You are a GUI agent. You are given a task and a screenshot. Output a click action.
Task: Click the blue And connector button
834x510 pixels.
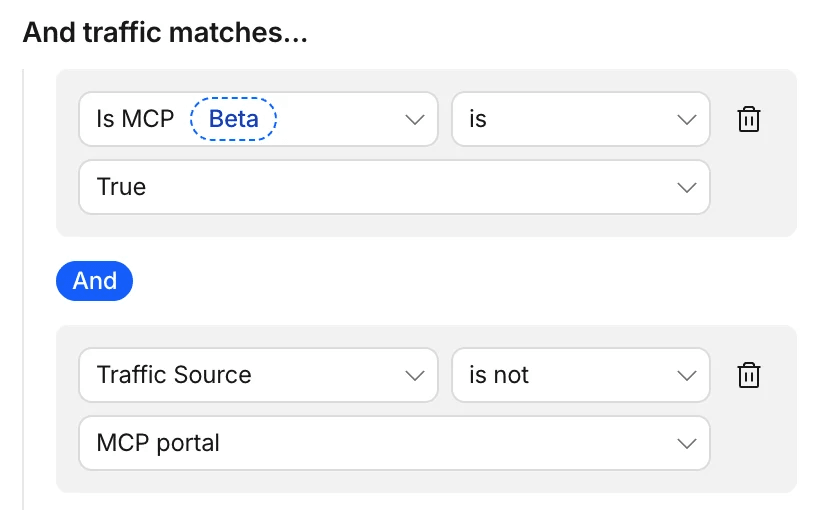[95, 281]
